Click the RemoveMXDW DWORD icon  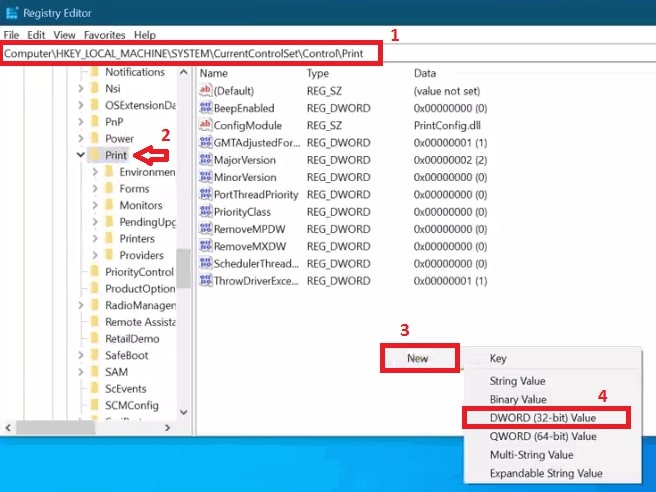coord(205,246)
